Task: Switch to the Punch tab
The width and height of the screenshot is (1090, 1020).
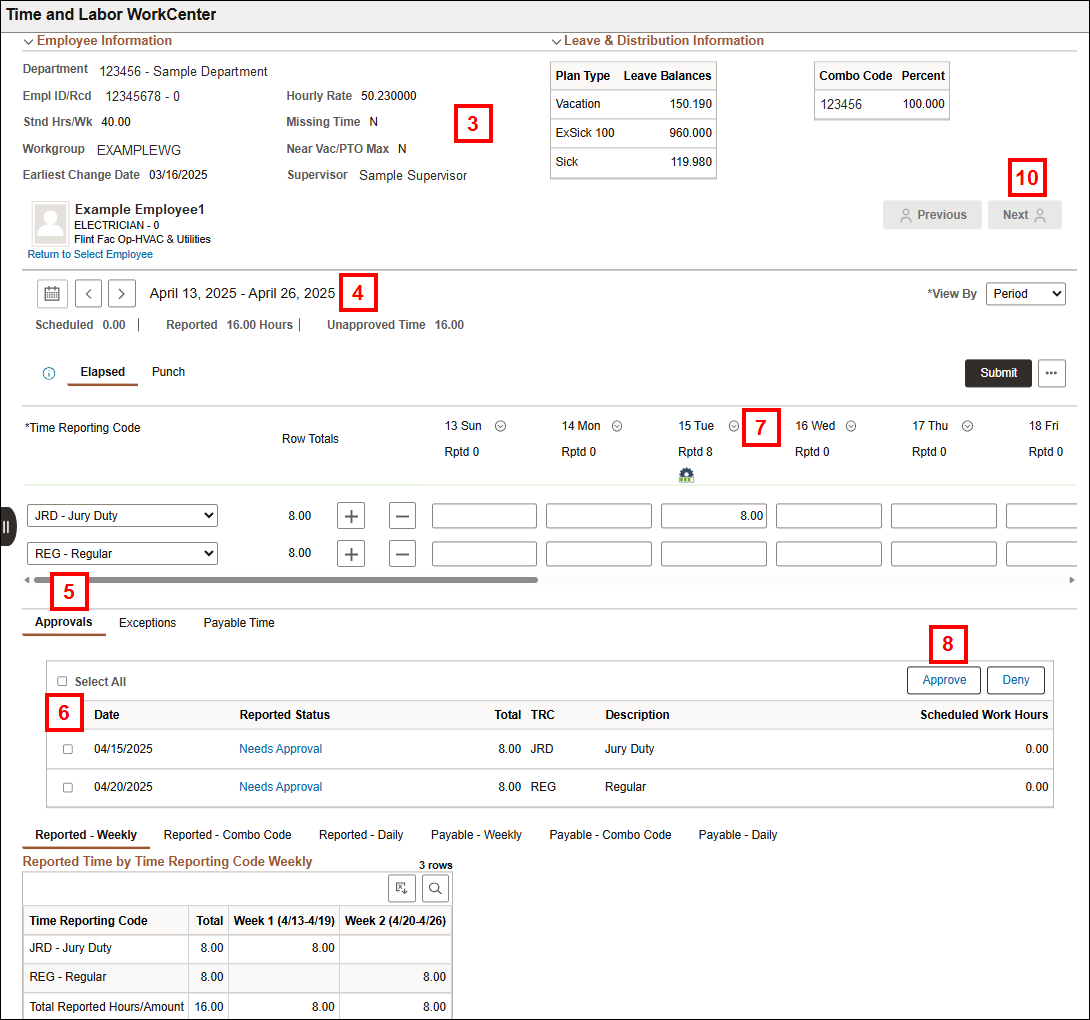Action: click(x=168, y=372)
